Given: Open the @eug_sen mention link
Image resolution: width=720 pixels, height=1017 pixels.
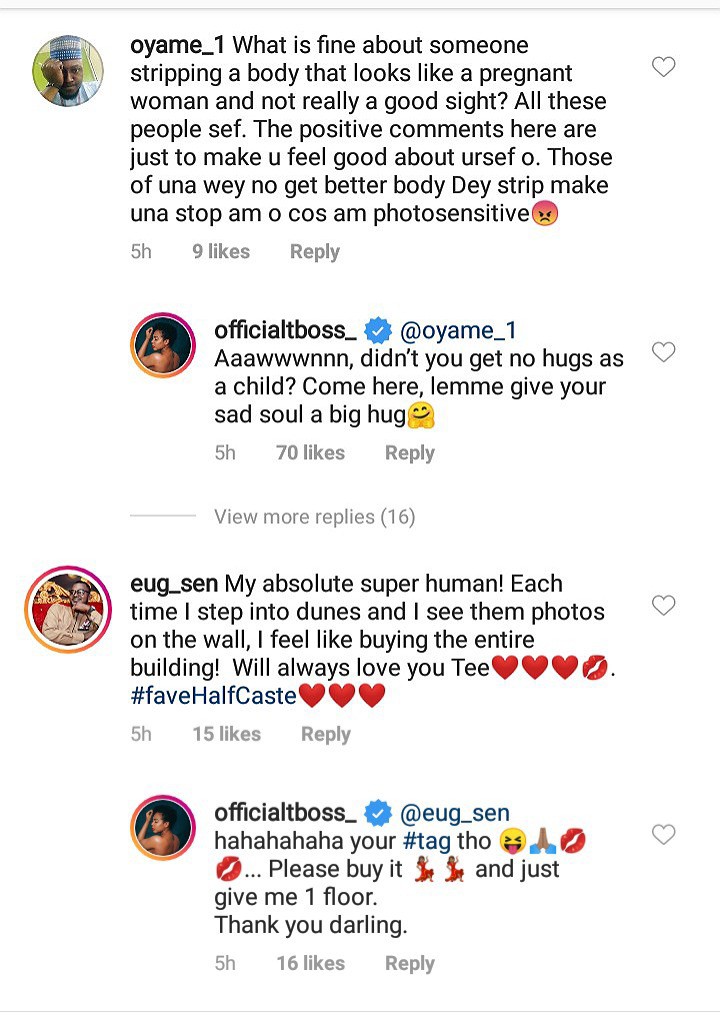Looking at the screenshot, I should pyautogui.click(x=455, y=813).
